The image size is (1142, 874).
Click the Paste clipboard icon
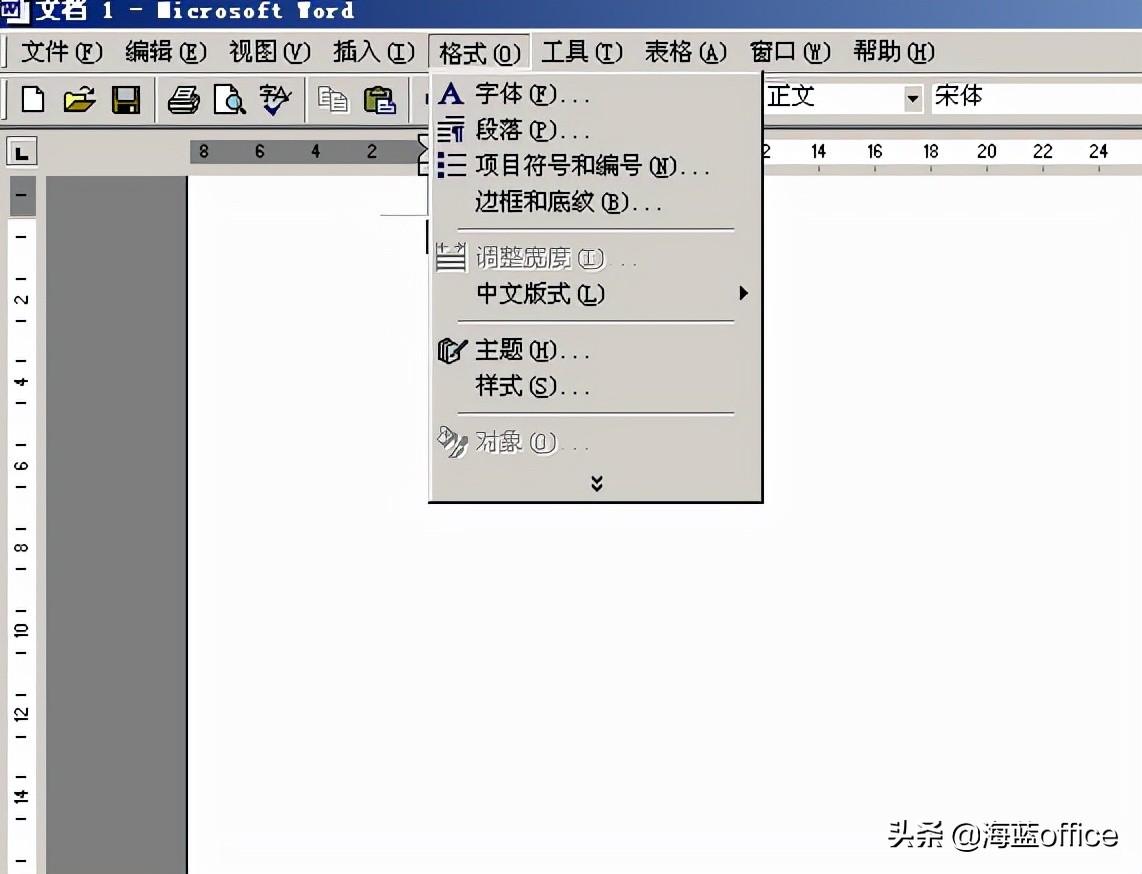[x=379, y=100]
